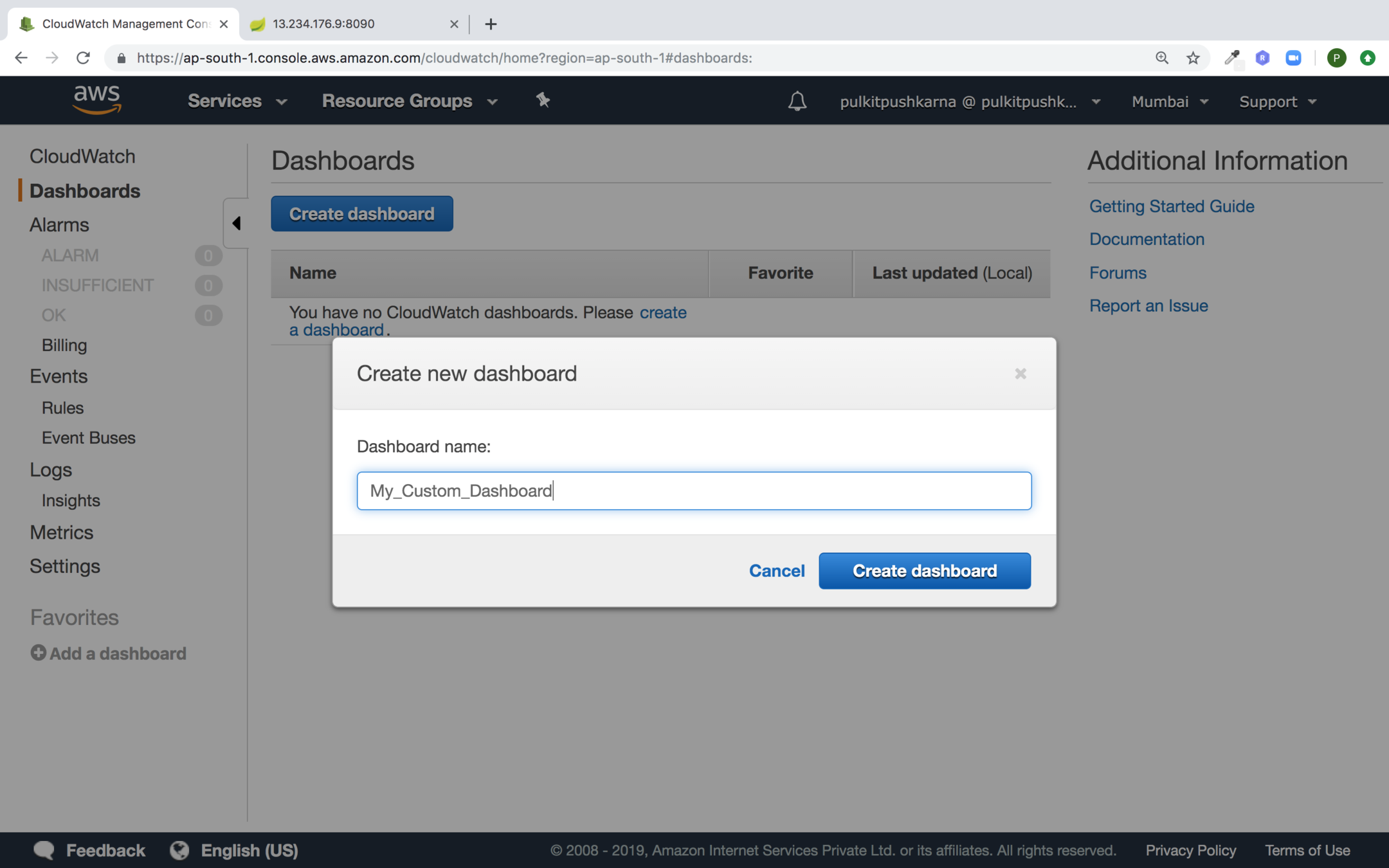Click the AWS logo home icon
Screen dimensions: 1389x868
point(96,100)
